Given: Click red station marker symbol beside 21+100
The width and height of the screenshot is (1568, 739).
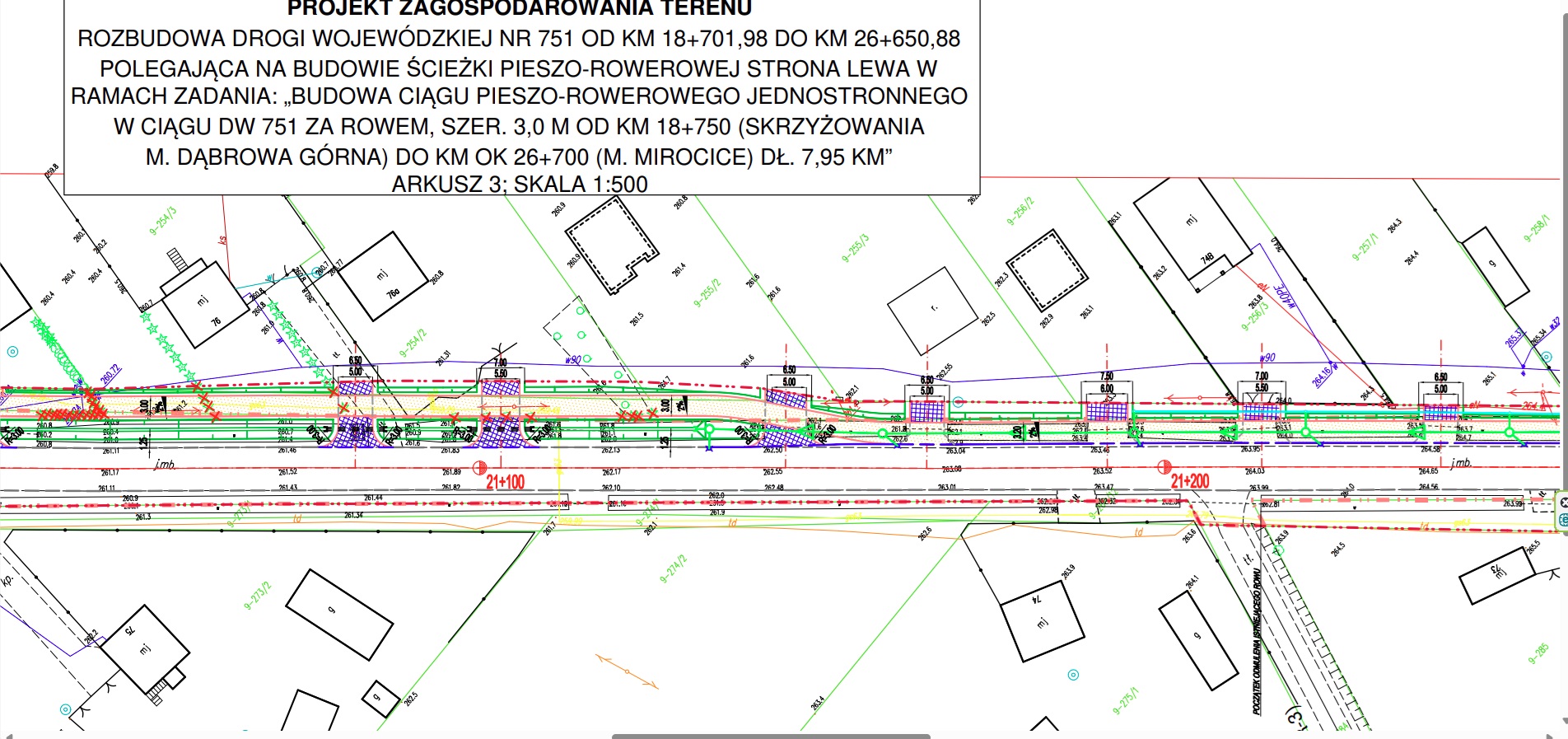Looking at the screenshot, I should tap(479, 468).
